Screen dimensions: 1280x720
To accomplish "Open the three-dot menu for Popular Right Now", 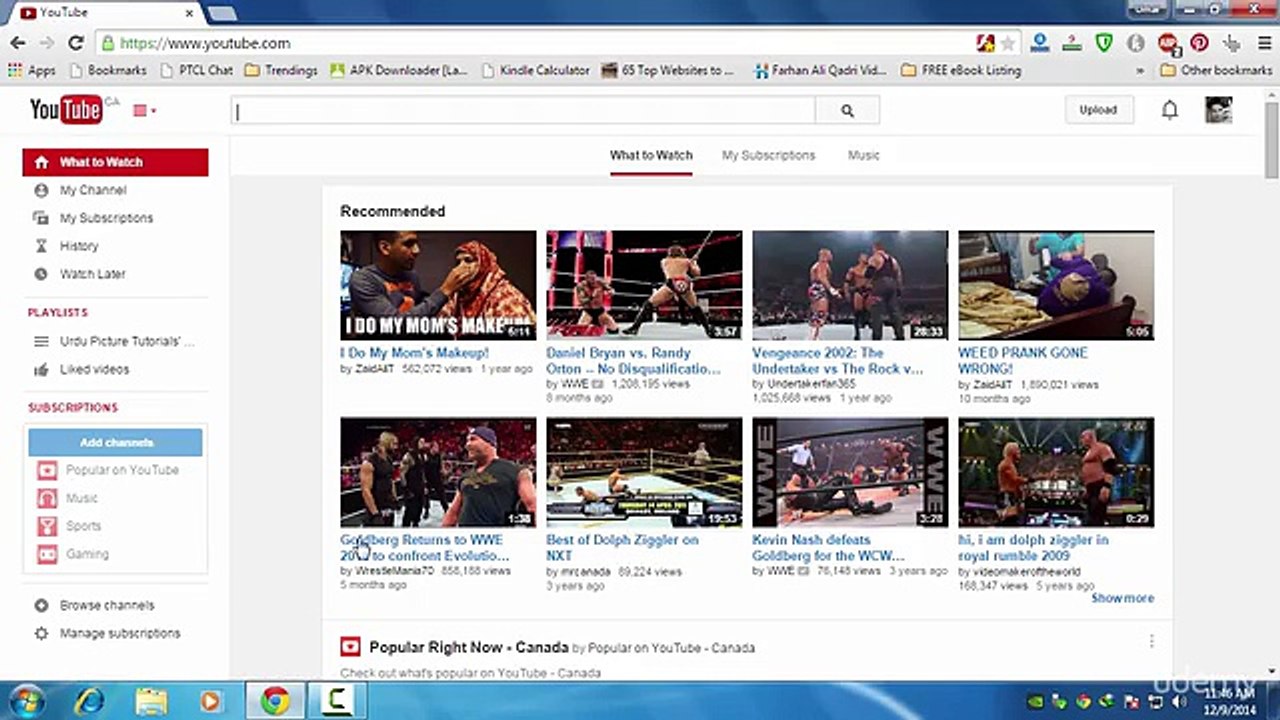I will [1151, 641].
